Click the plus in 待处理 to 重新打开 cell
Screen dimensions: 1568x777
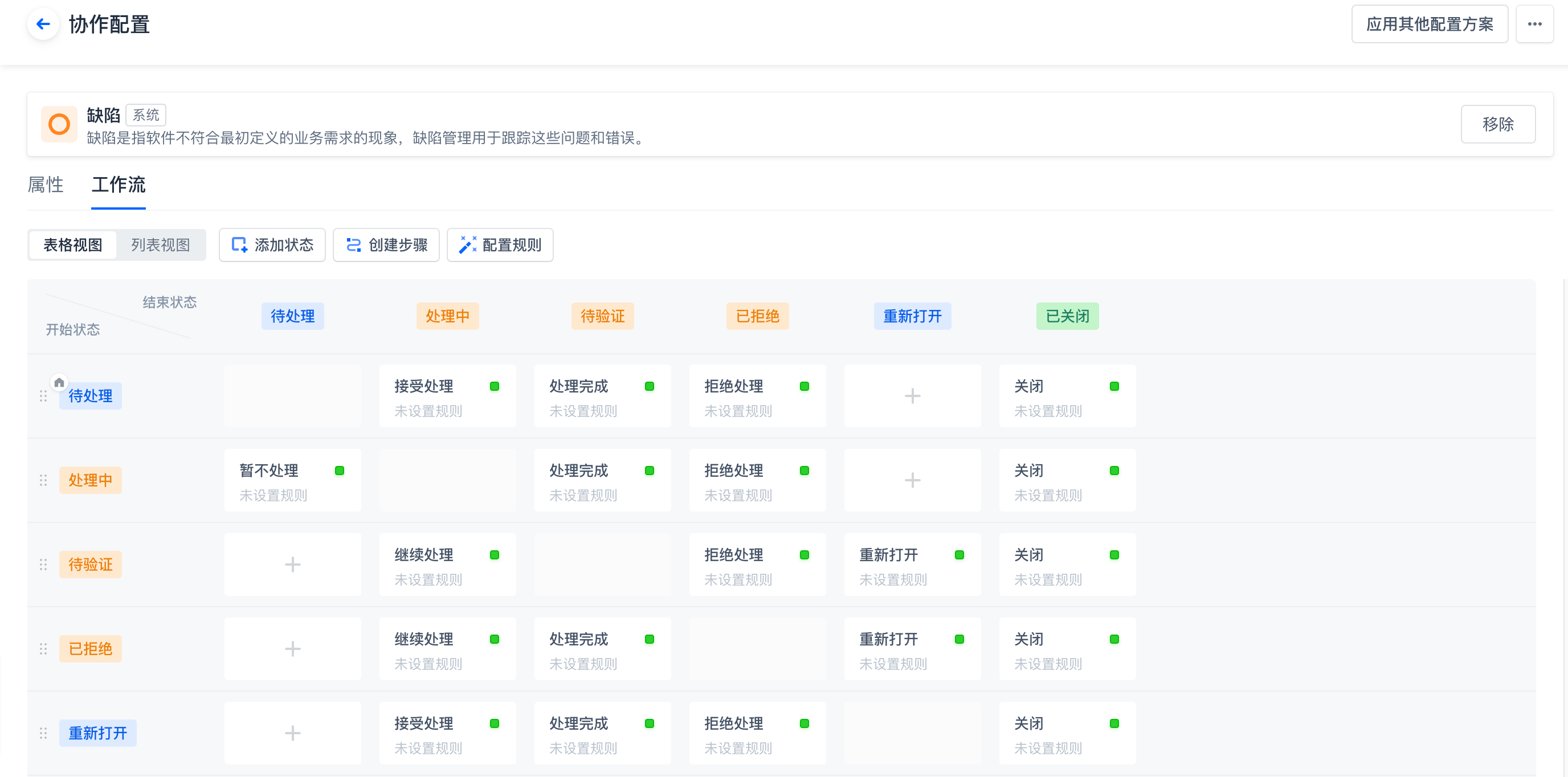(x=912, y=395)
